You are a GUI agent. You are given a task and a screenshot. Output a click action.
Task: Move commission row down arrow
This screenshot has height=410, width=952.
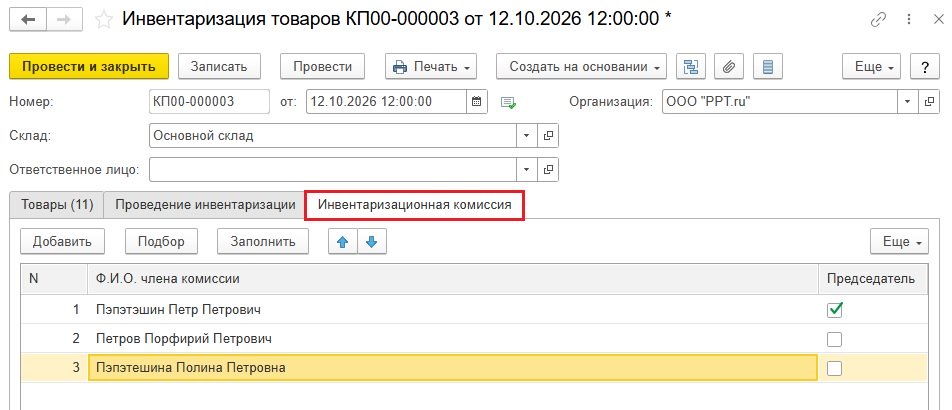click(x=372, y=241)
